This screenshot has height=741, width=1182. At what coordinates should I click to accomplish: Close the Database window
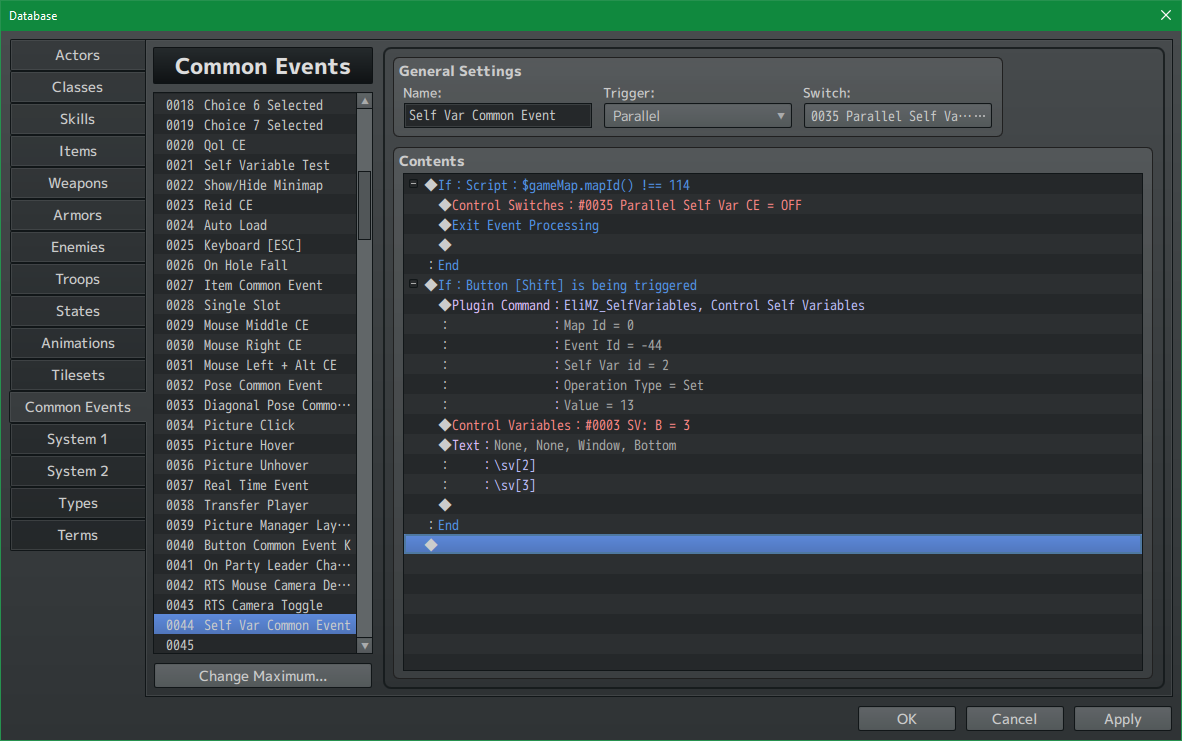tap(1165, 15)
